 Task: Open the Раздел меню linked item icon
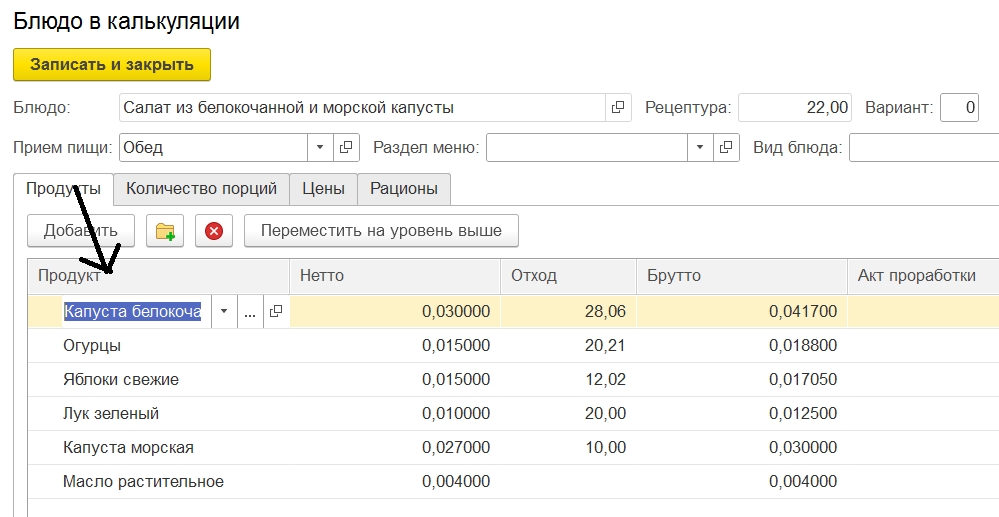pos(726,148)
